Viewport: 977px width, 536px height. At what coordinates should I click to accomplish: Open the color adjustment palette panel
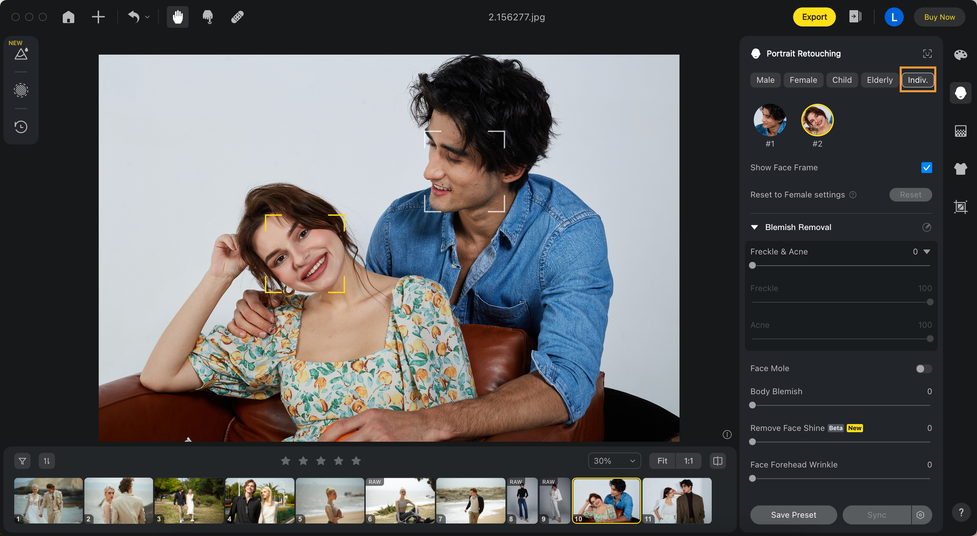point(960,55)
